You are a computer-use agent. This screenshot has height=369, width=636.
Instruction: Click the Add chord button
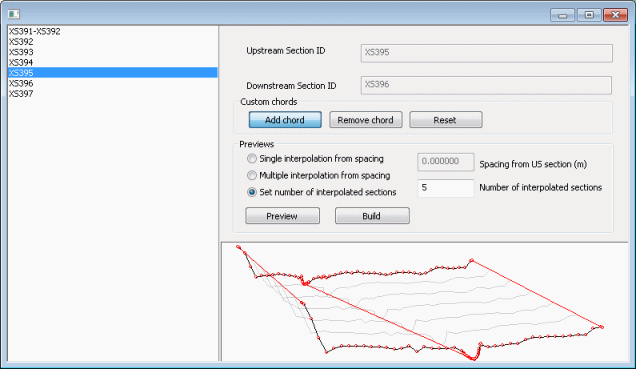coord(285,120)
